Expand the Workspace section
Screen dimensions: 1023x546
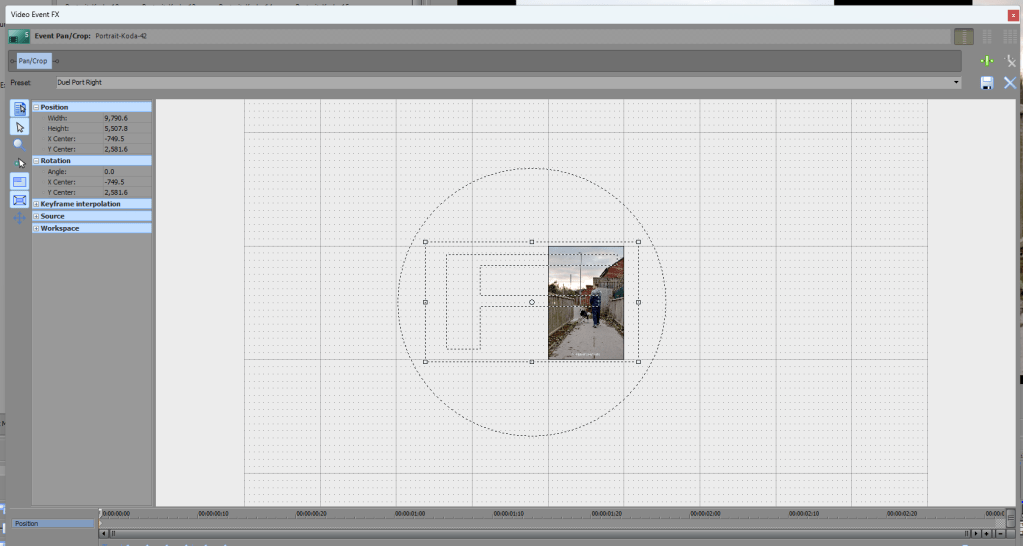[36, 228]
